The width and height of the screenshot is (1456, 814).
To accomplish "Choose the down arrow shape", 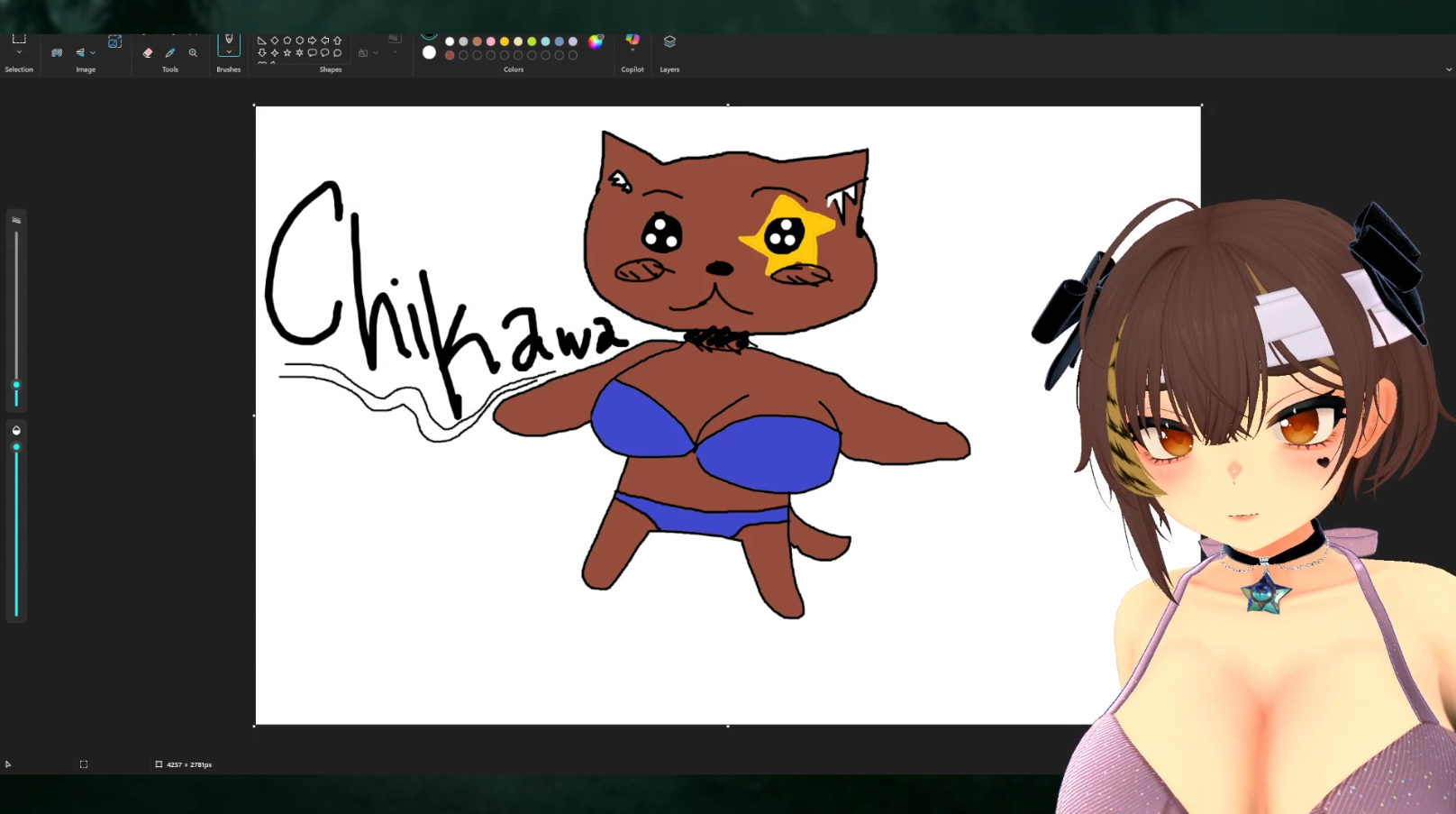I will pos(262,53).
